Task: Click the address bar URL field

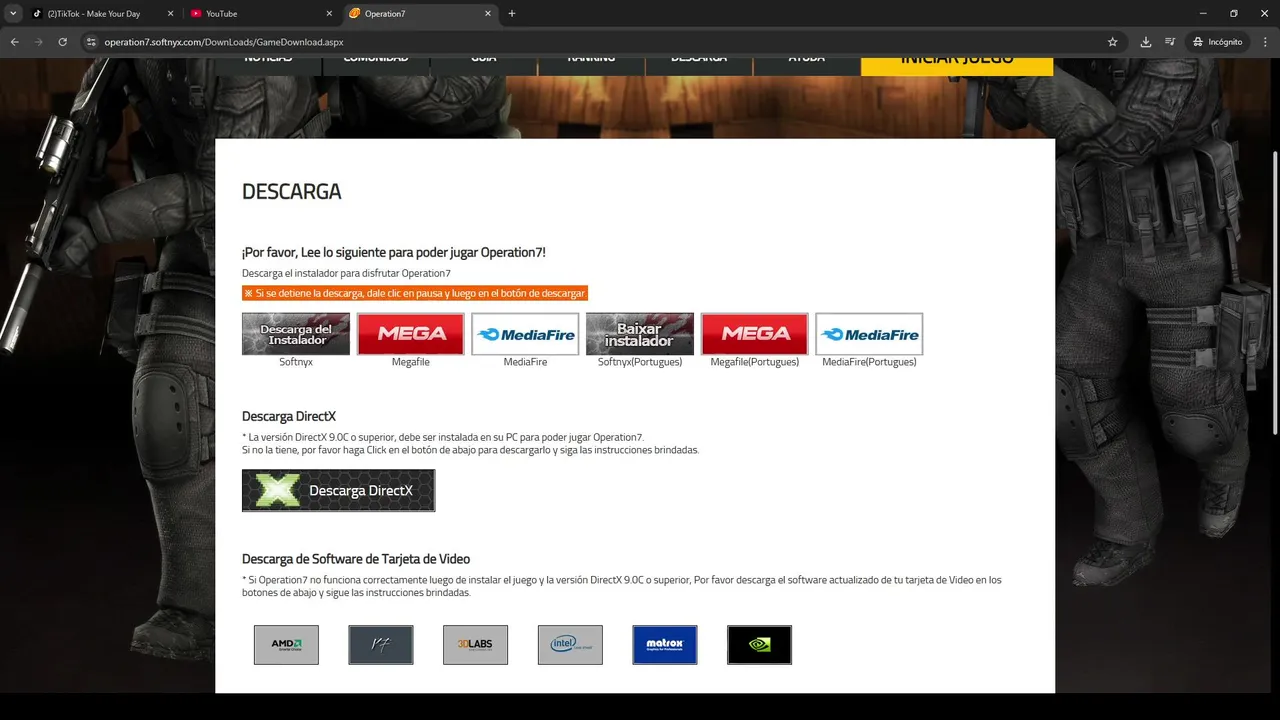Action: tap(600, 42)
